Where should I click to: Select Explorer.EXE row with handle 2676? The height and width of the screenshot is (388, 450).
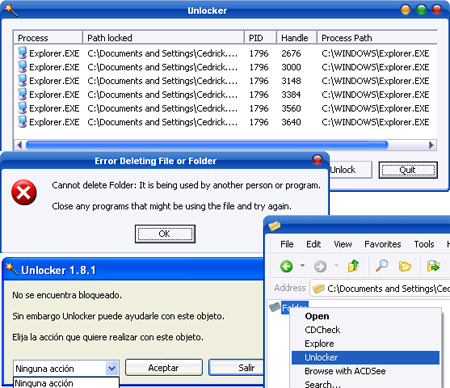[225, 53]
